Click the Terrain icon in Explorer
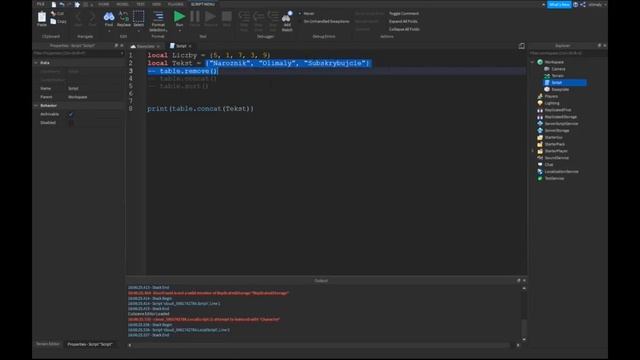The image size is (640, 360). tap(547, 76)
